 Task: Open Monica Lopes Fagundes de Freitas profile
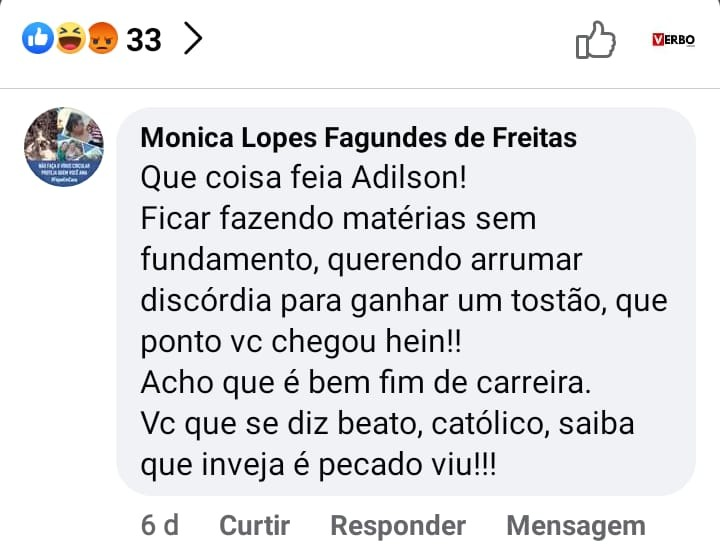click(x=359, y=138)
